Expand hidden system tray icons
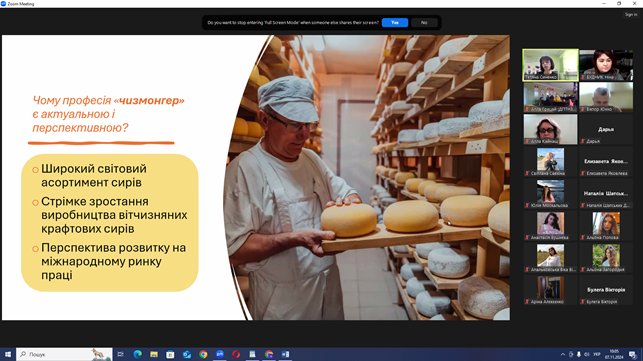 tap(563, 354)
